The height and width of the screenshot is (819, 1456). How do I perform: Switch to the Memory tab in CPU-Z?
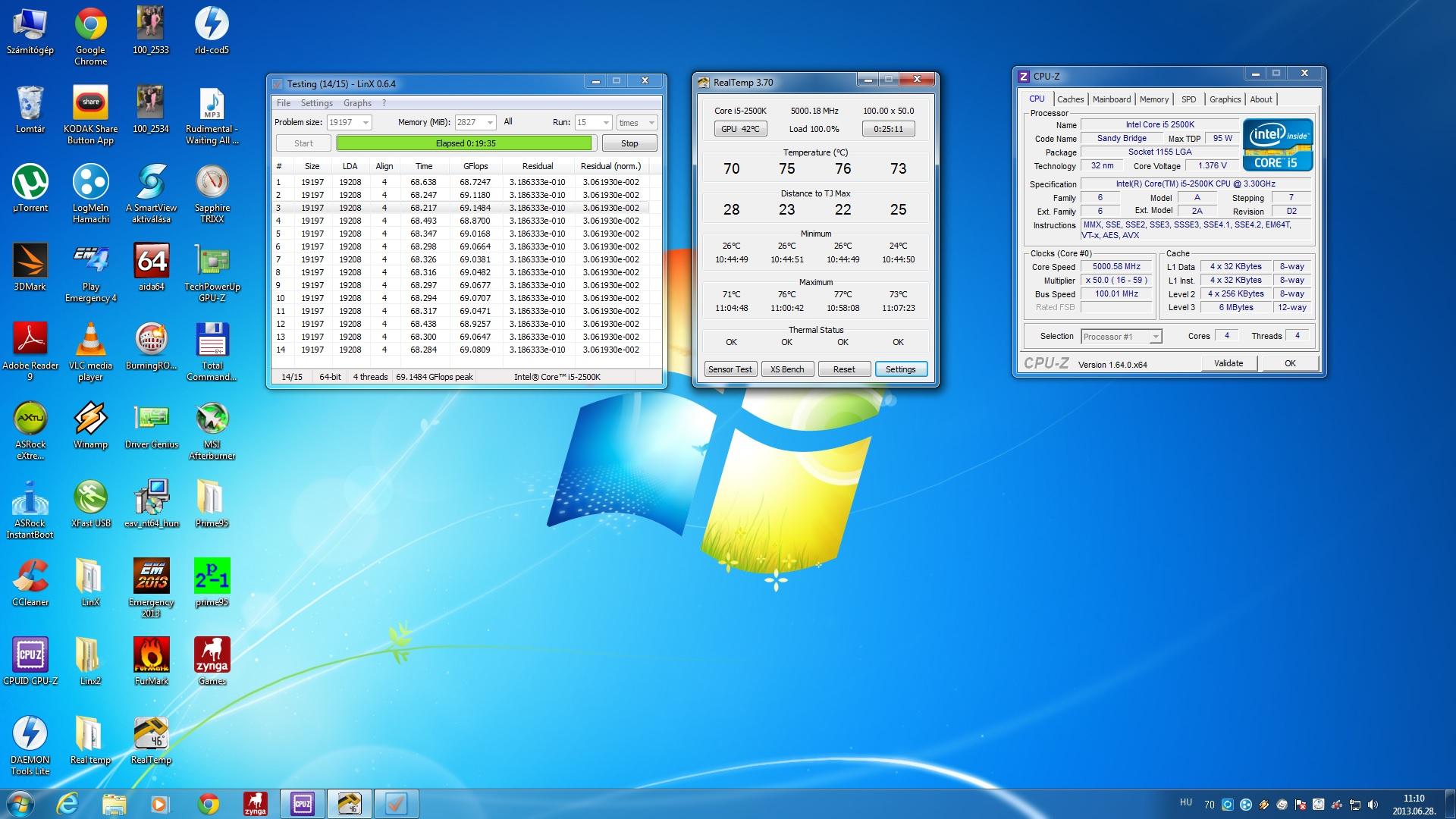coord(1153,99)
